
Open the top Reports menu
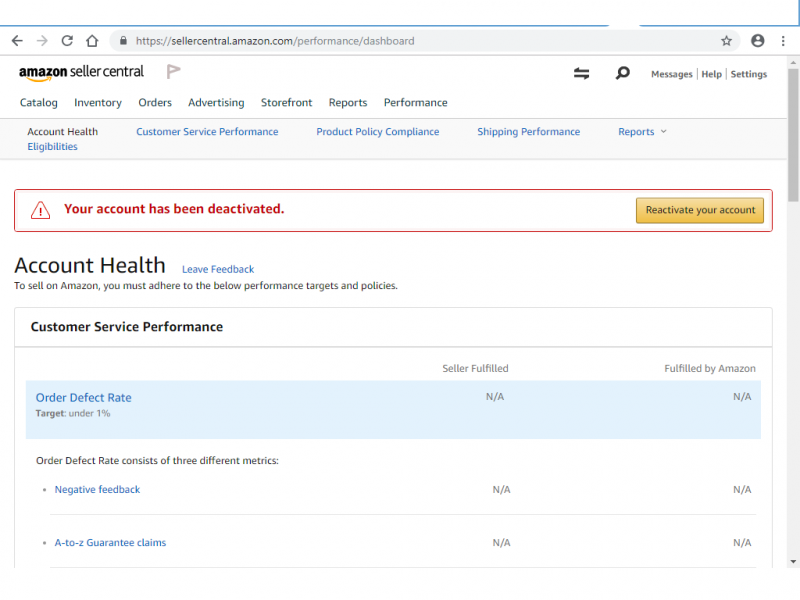pyautogui.click(x=348, y=103)
